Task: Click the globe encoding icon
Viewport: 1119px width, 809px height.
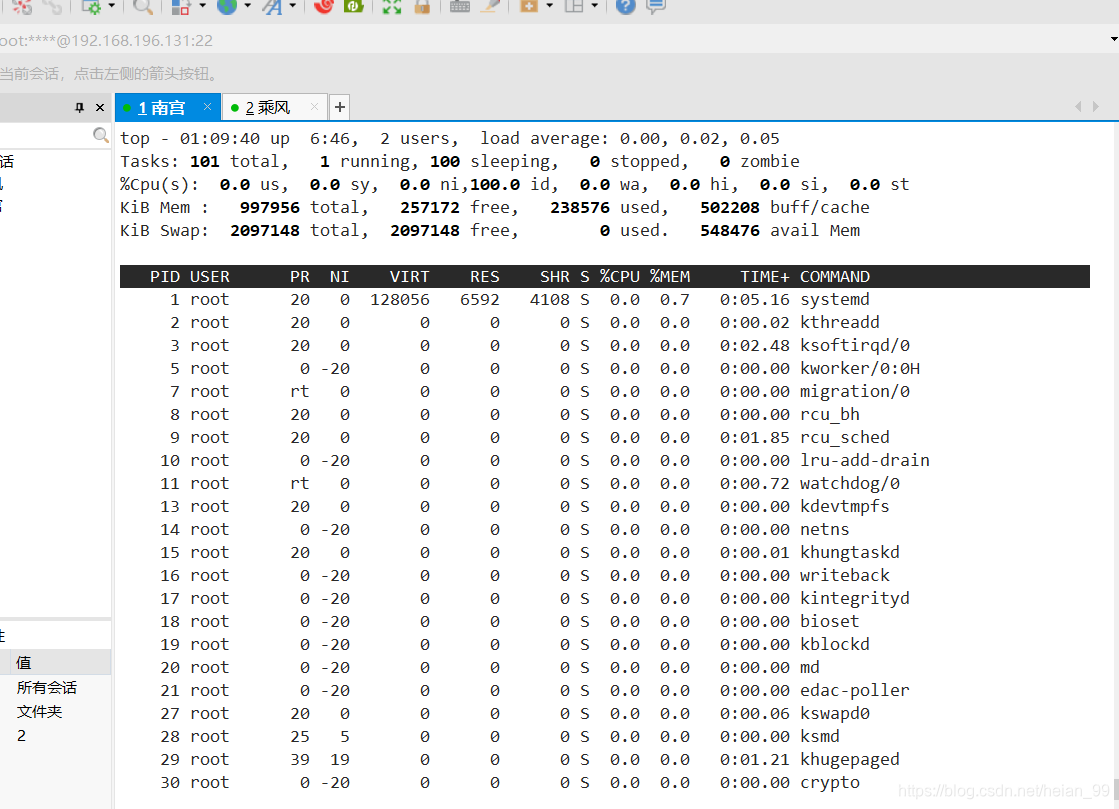Action: 227,6
